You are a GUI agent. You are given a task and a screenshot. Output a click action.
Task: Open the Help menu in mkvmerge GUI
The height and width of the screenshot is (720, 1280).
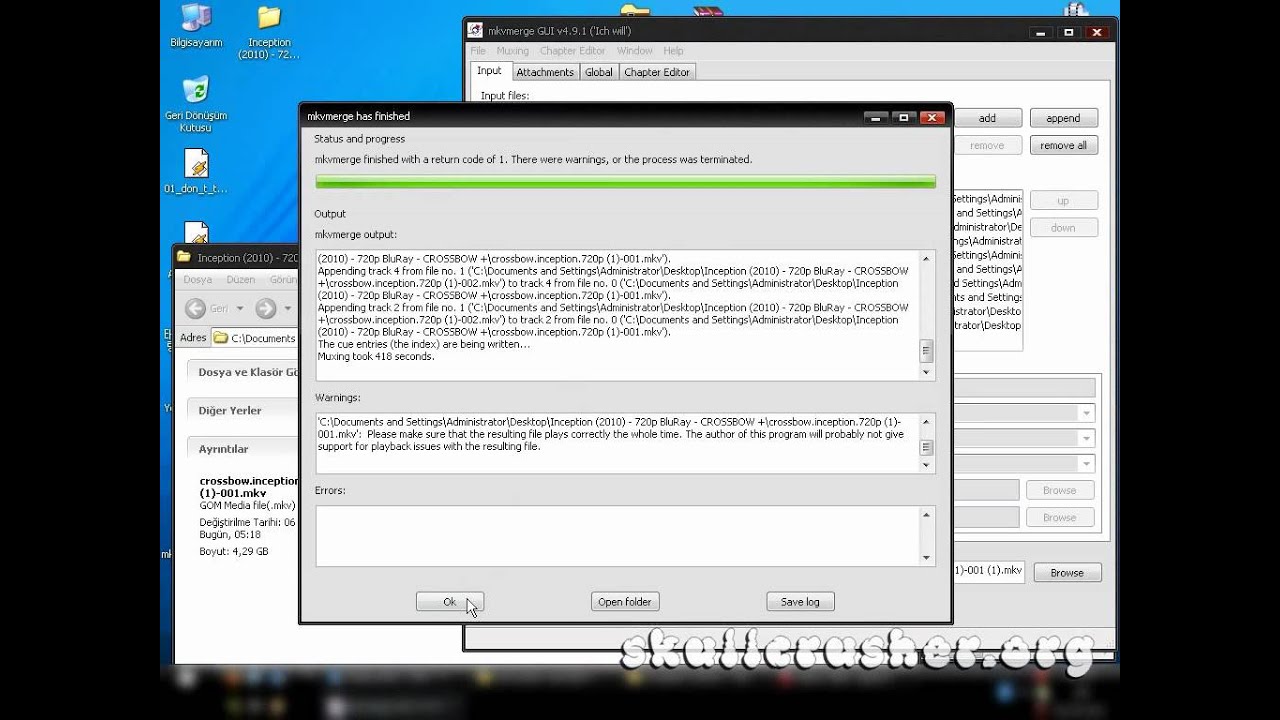(673, 51)
